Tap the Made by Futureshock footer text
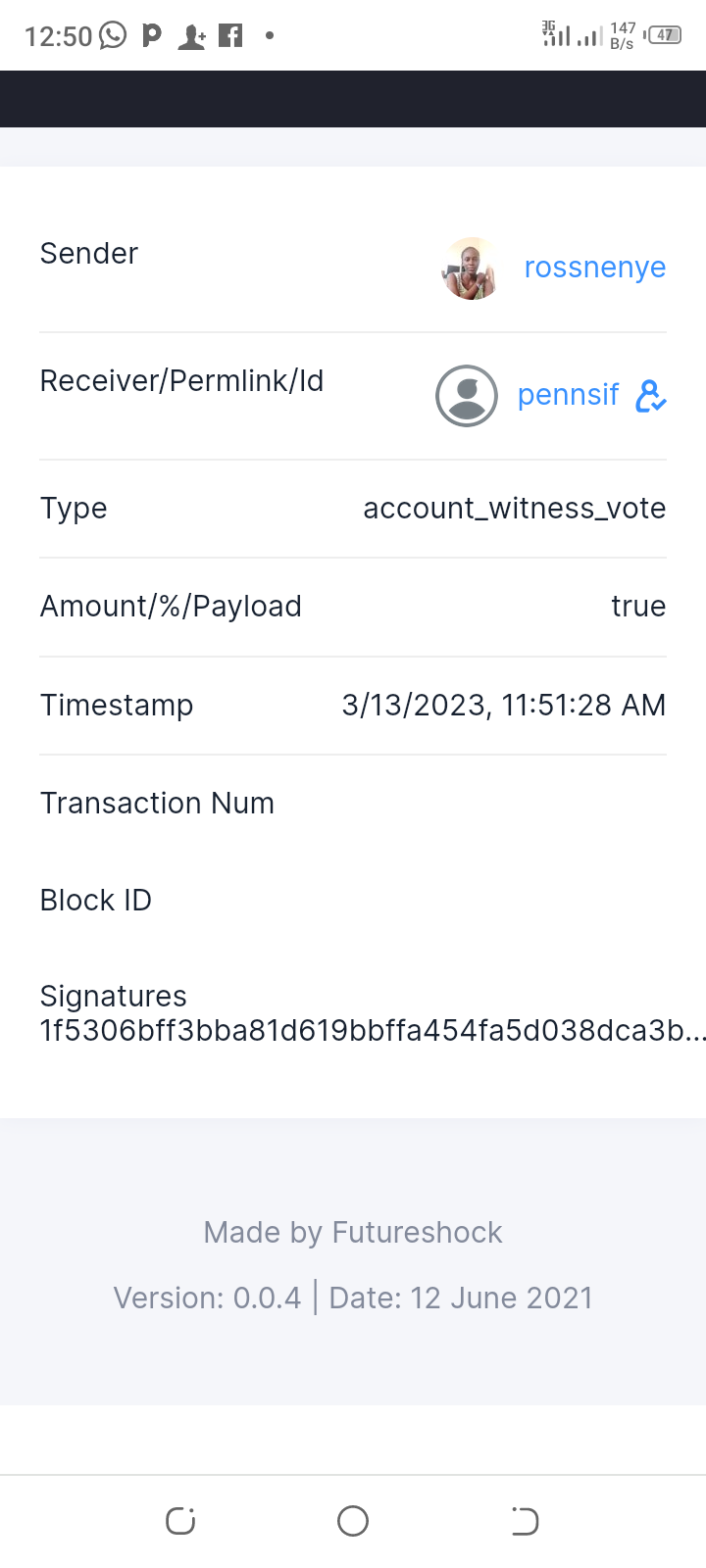Screen dimensions: 706x1568 click(x=353, y=1232)
